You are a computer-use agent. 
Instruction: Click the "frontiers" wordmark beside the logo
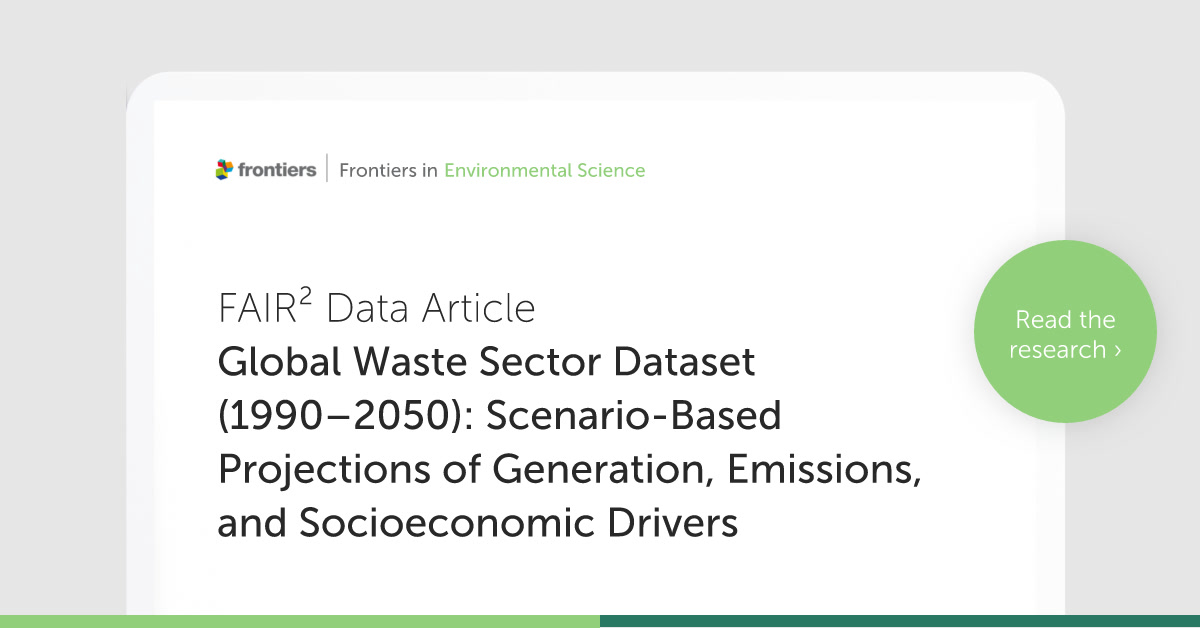[x=277, y=170]
